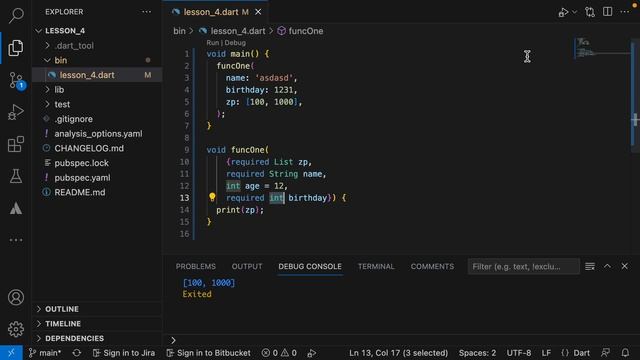This screenshot has width=640, height=360.
Task: Open the Testing flask view
Action: [x=16, y=176]
